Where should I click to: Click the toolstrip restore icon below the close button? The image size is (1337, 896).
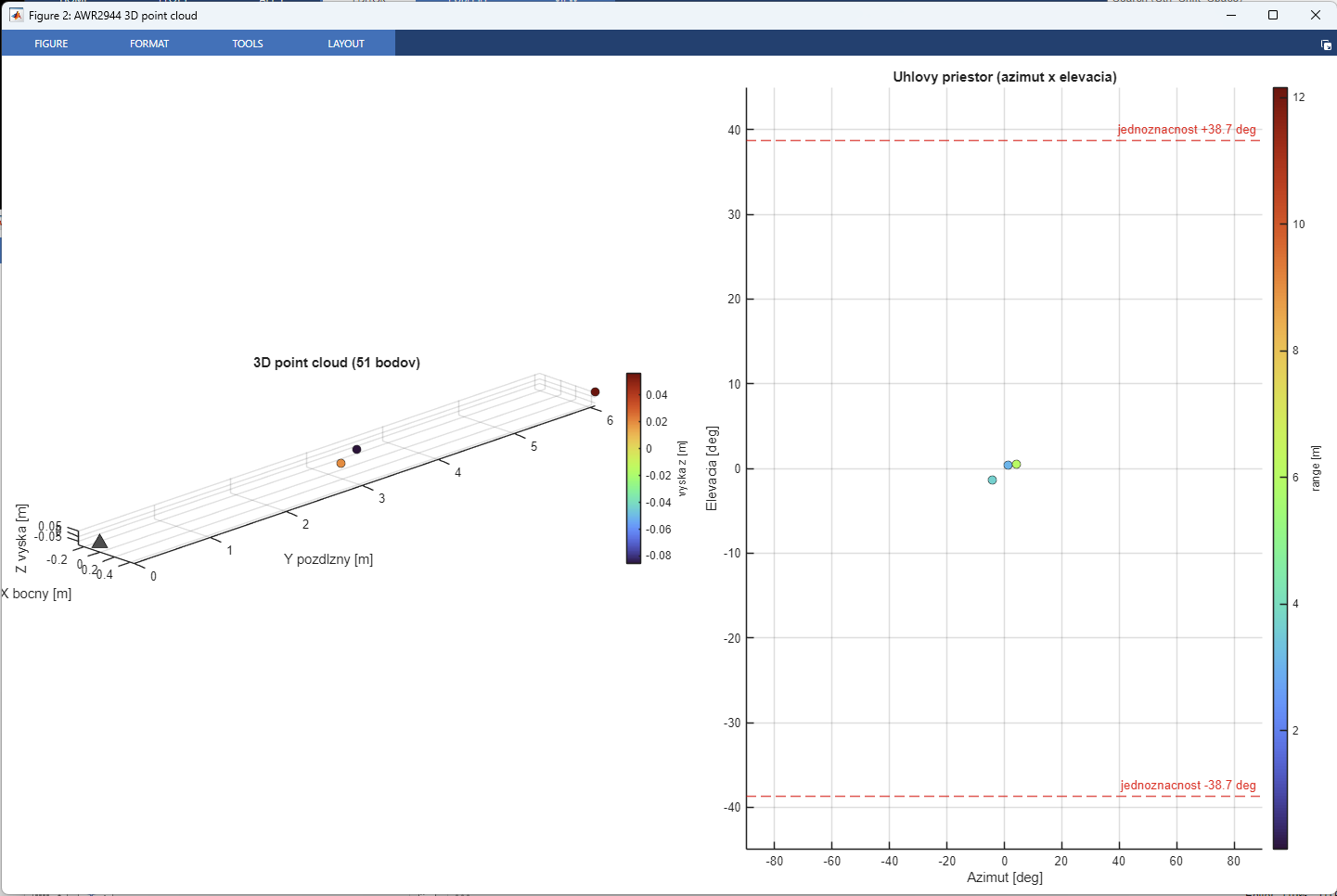(1326, 45)
